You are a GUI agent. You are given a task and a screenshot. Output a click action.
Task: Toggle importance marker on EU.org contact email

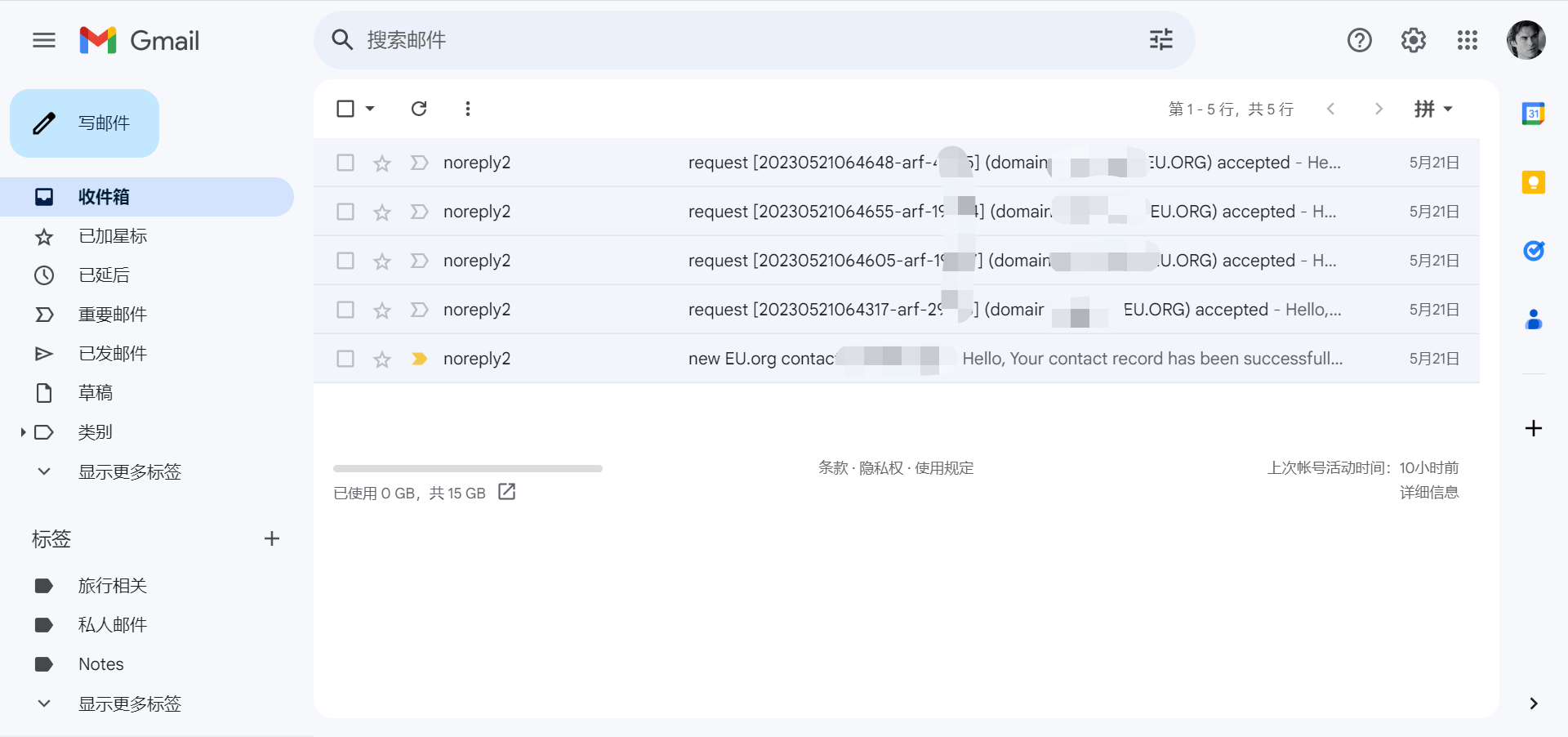click(419, 359)
